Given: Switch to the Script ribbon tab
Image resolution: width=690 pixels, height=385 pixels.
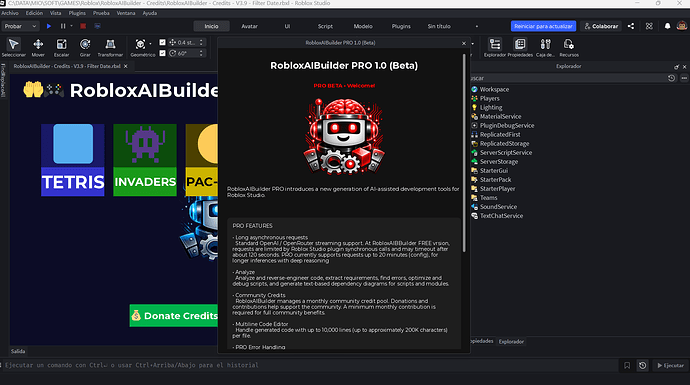Looking at the screenshot, I should (325, 26).
